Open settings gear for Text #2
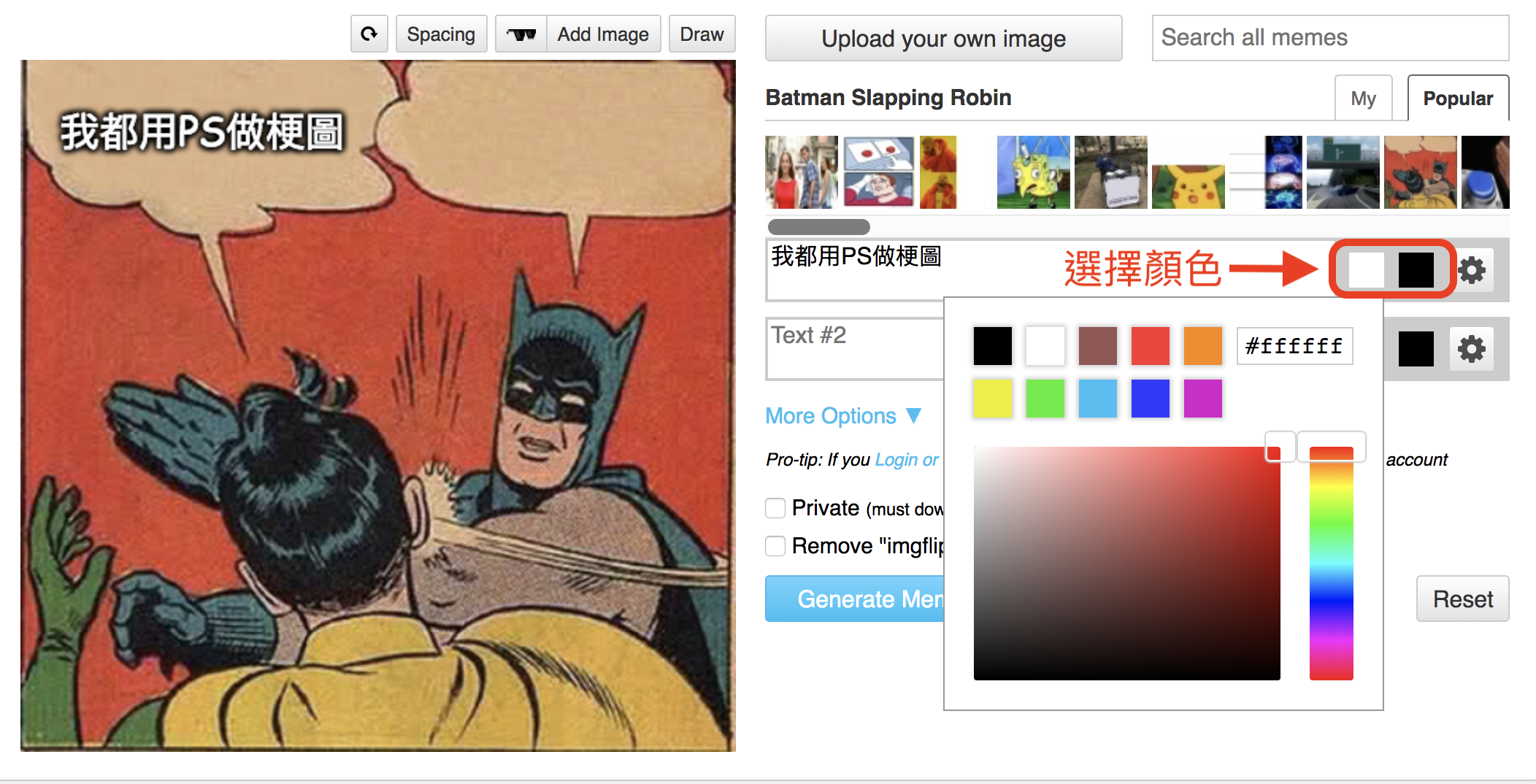This screenshot has width=1536, height=784. tap(1472, 349)
